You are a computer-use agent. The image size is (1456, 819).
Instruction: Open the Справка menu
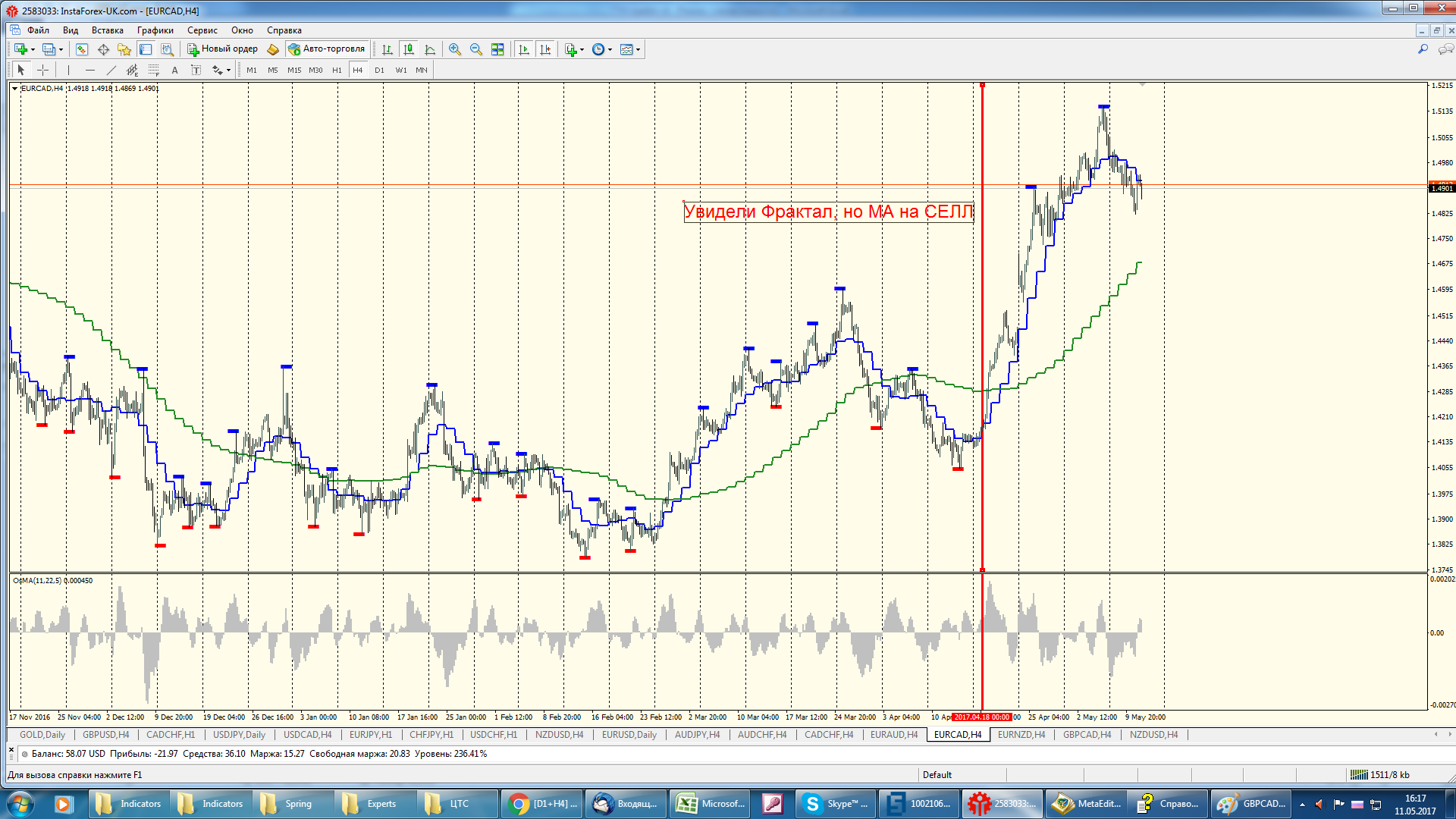284,30
